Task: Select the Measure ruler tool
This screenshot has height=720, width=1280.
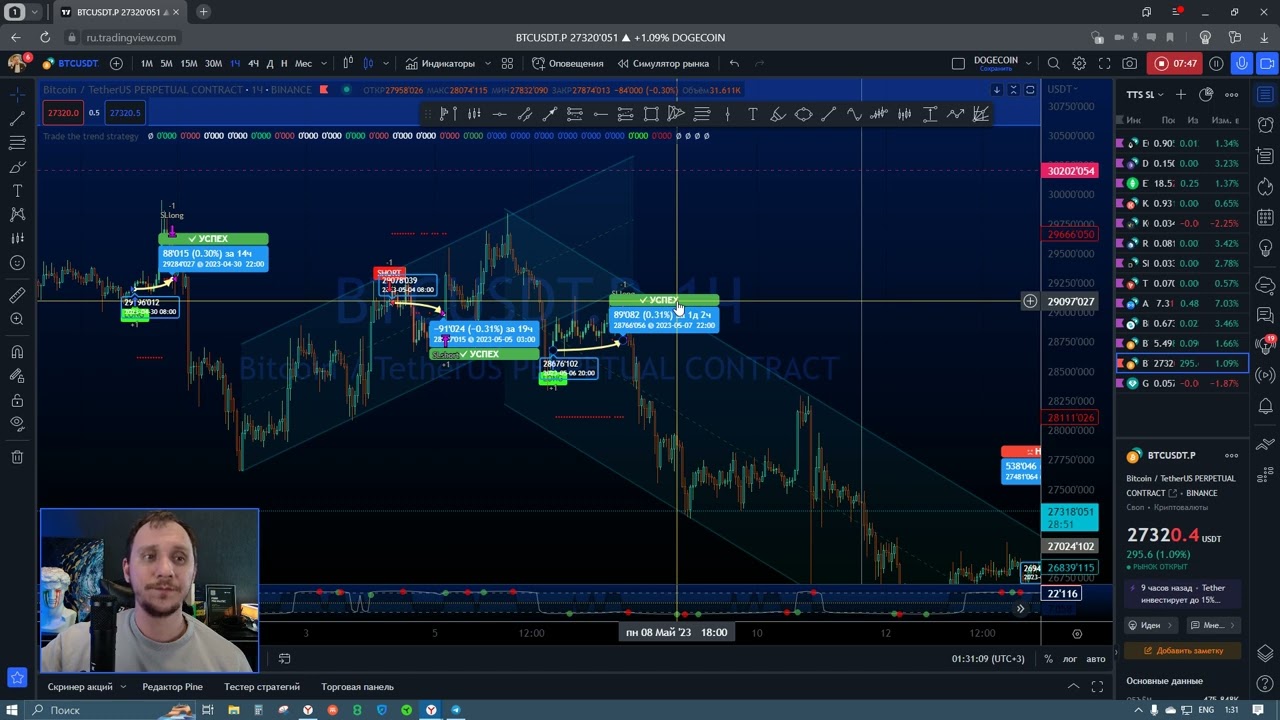Action: tap(17, 295)
